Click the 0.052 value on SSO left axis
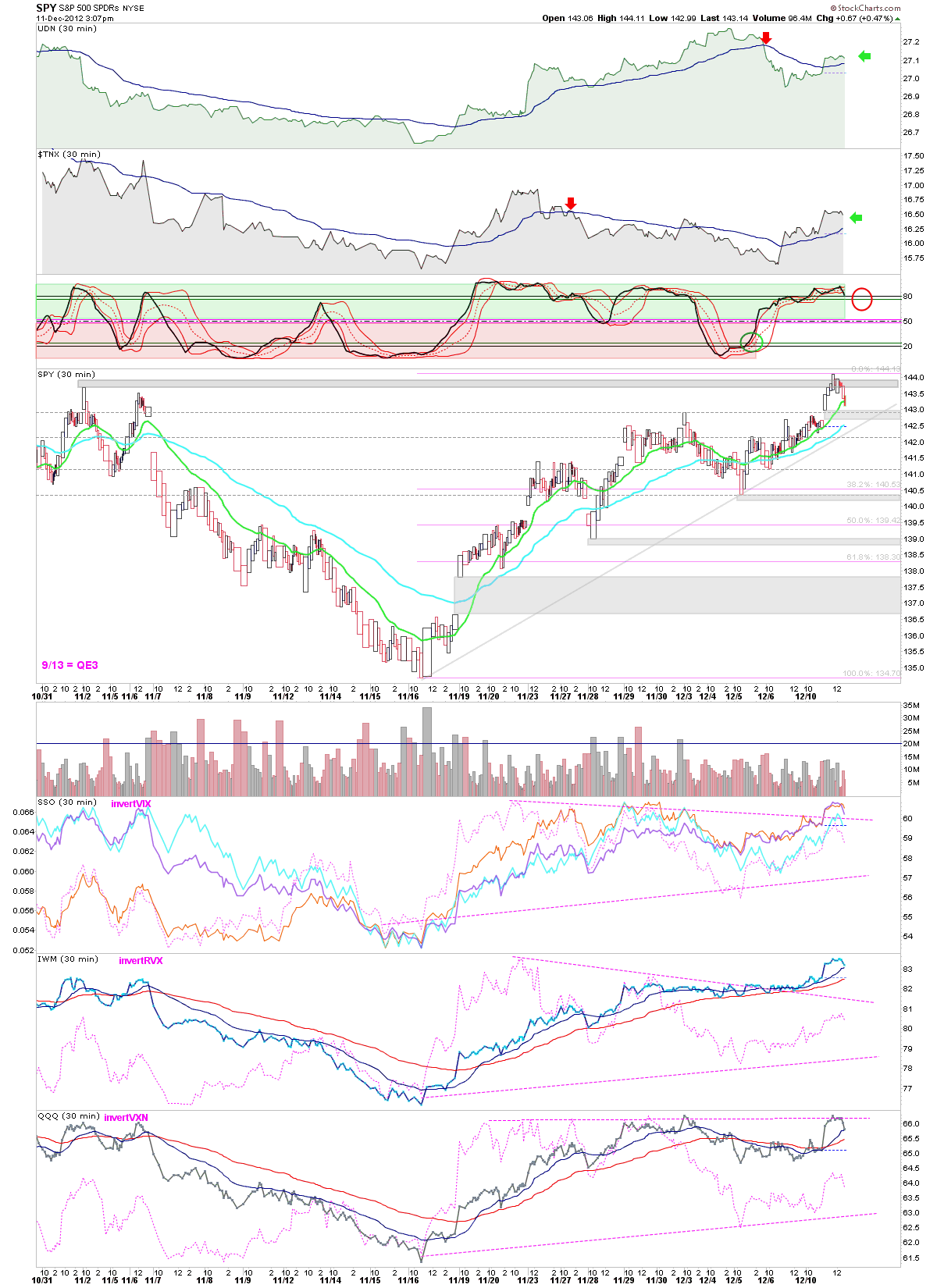This screenshot has height=1288, width=937. point(23,950)
